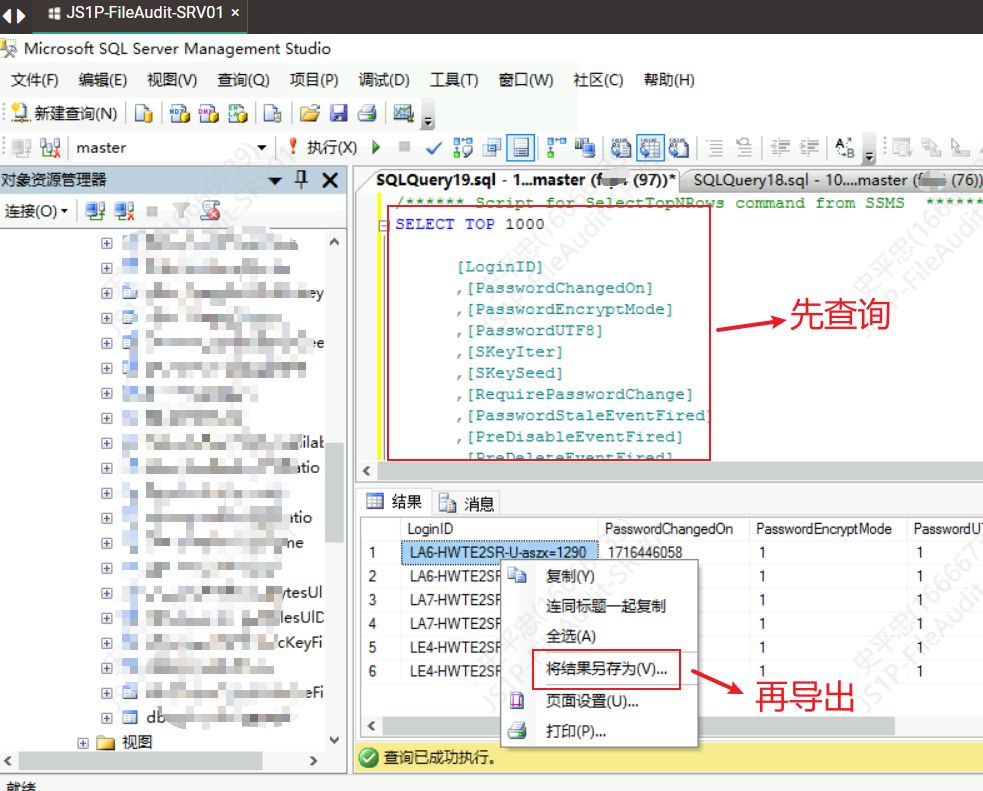983x791 pixels.
Task: Click the blue Parse checkmark icon
Action: [x=434, y=148]
